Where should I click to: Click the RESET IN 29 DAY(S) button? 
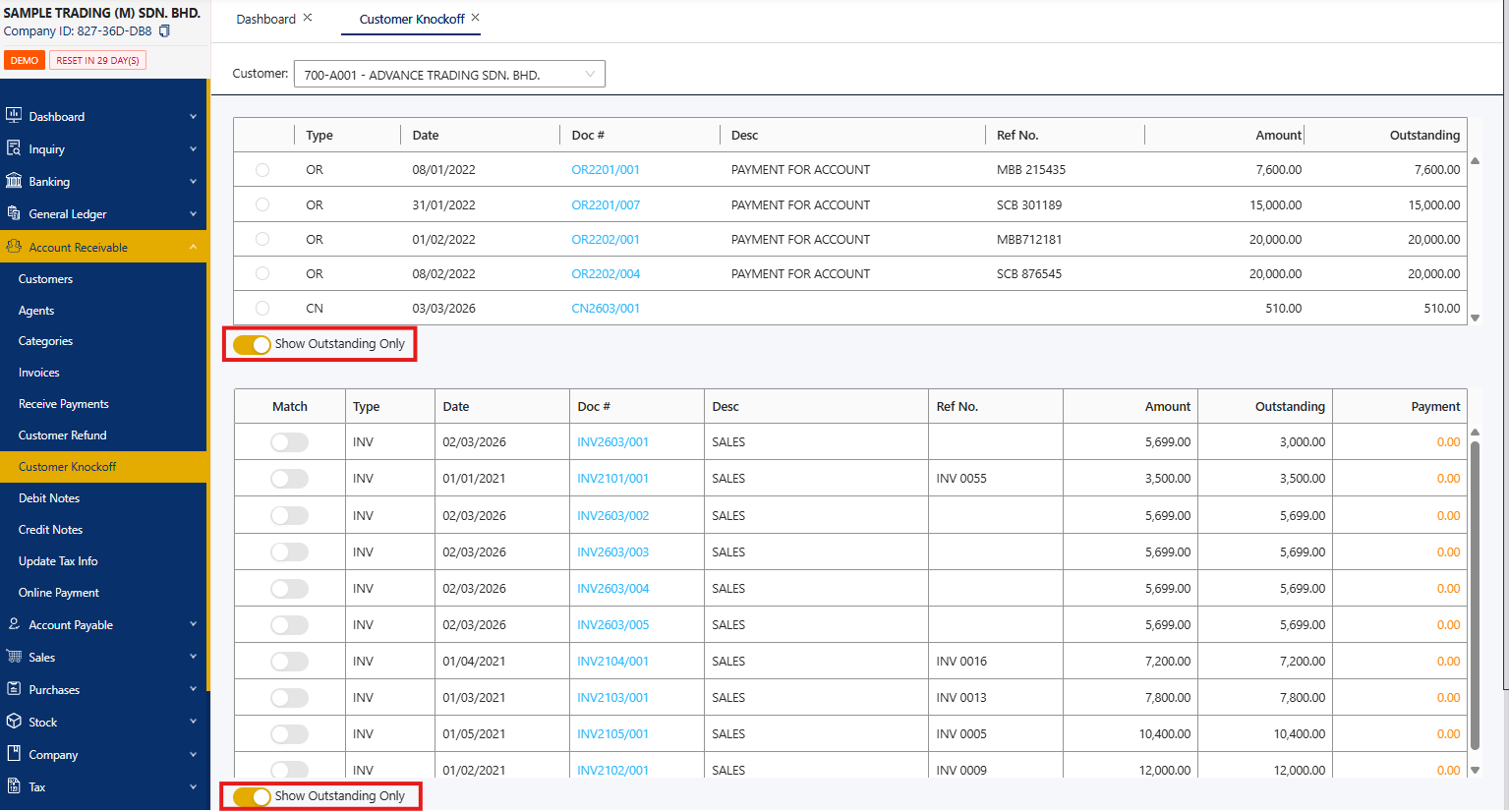pyautogui.click(x=97, y=61)
